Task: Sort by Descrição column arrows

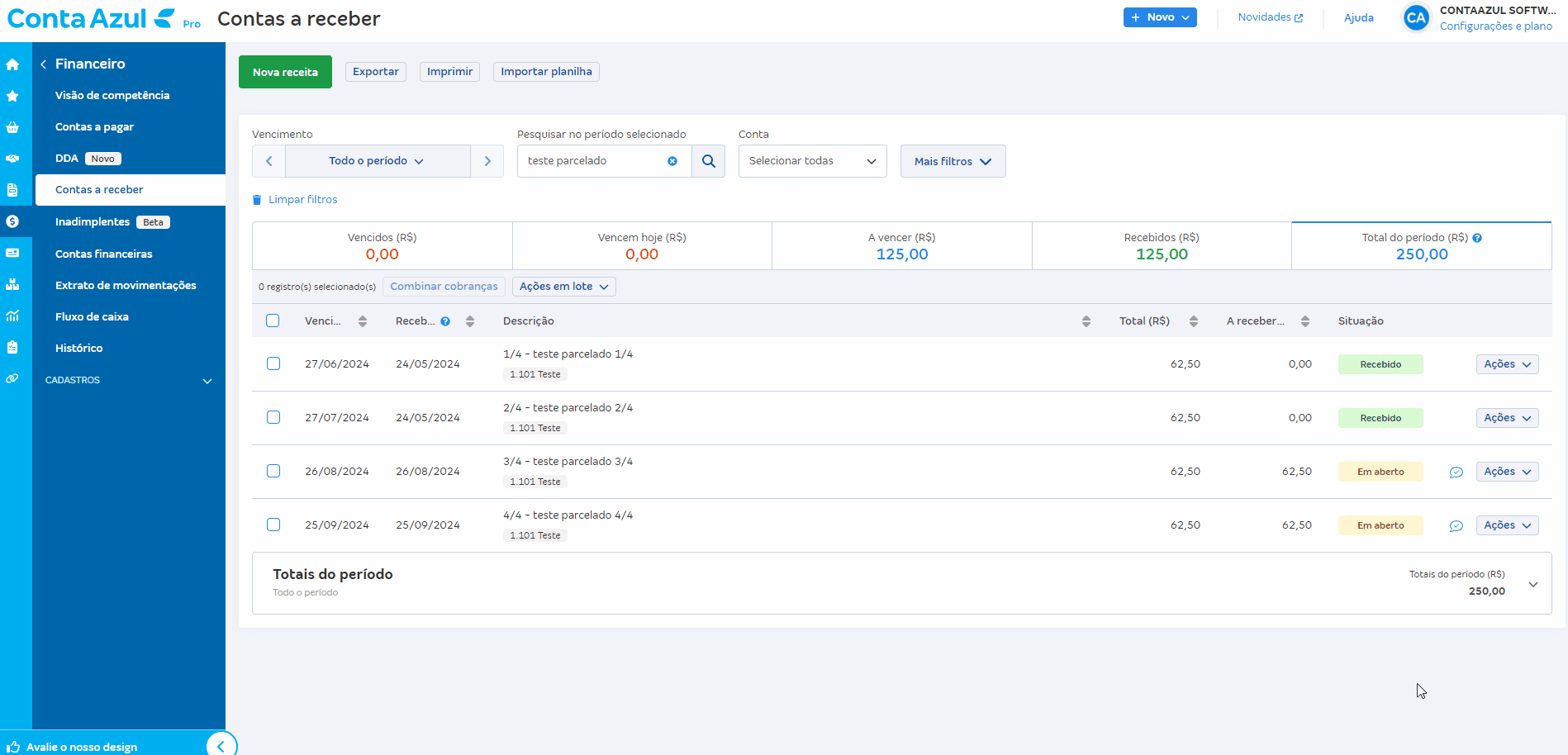Action: (x=1086, y=321)
